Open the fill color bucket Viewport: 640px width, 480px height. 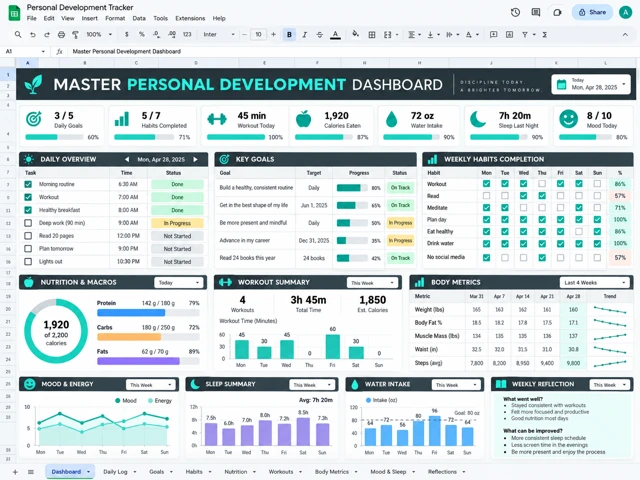point(356,34)
